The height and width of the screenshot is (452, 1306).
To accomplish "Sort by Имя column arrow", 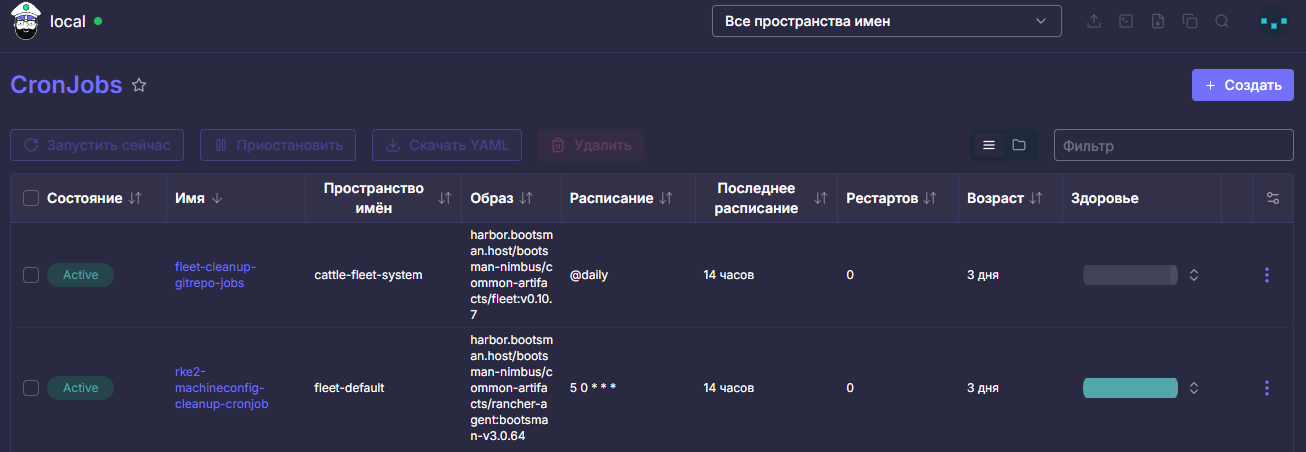I will [x=217, y=199].
